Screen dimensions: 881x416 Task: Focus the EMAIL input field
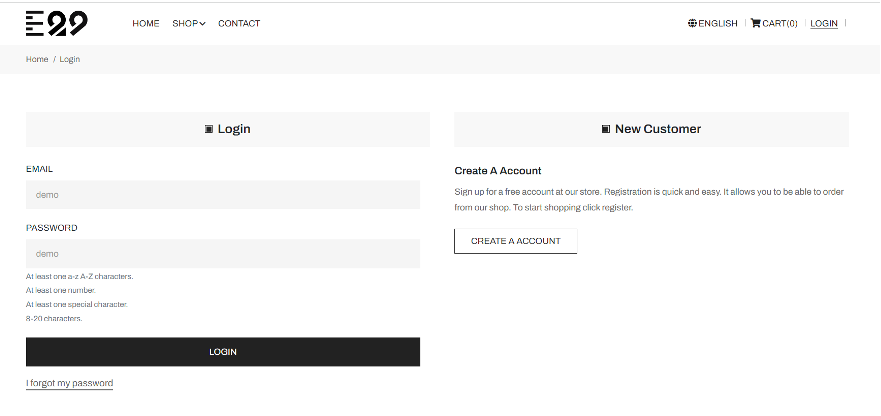[222, 195]
